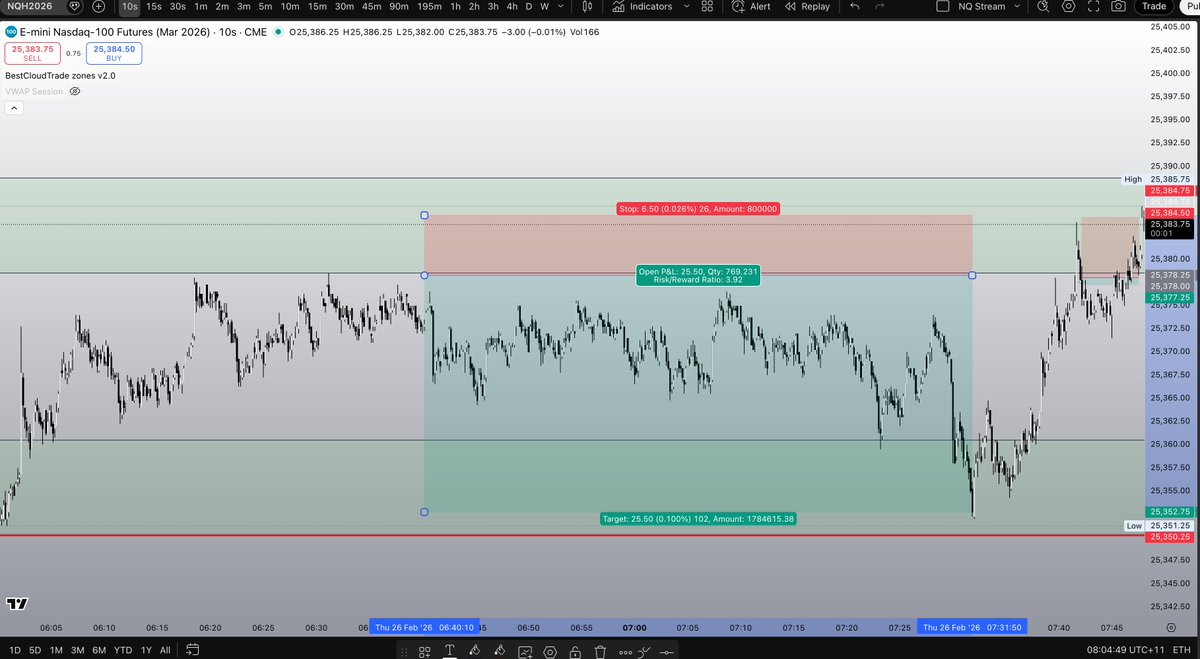Click the blue BUY 25,384.50 button

(x=114, y=54)
